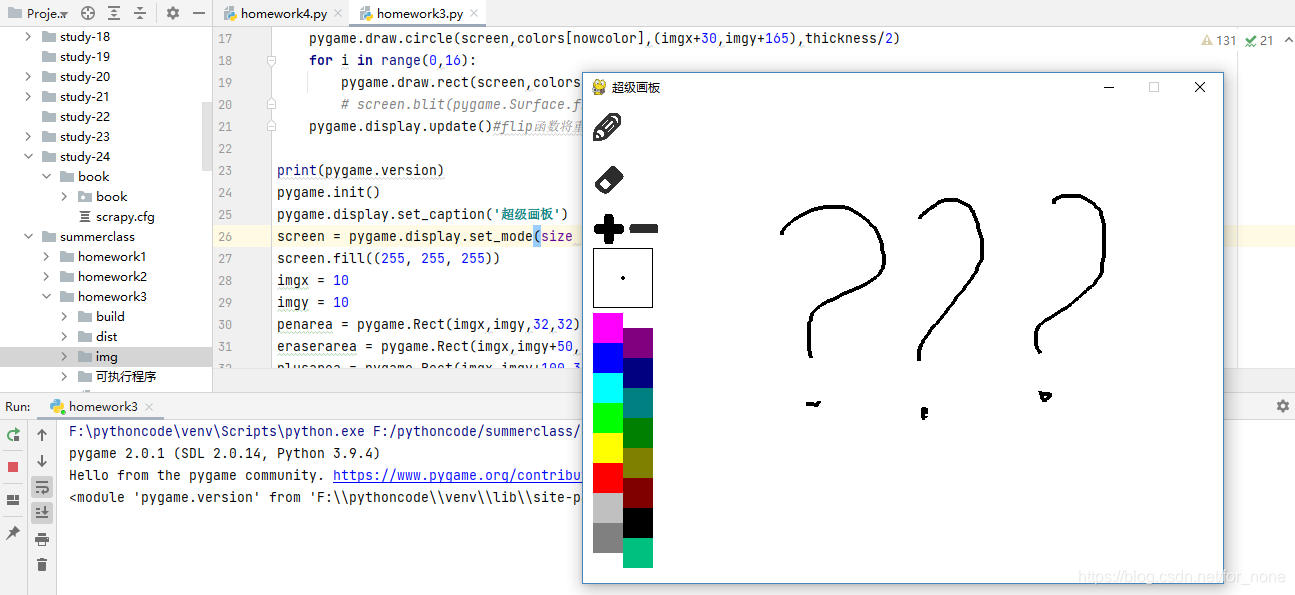This screenshot has width=1295, height=595.
Task: Click the print icon in Run console
Action: tap(42, 539)
